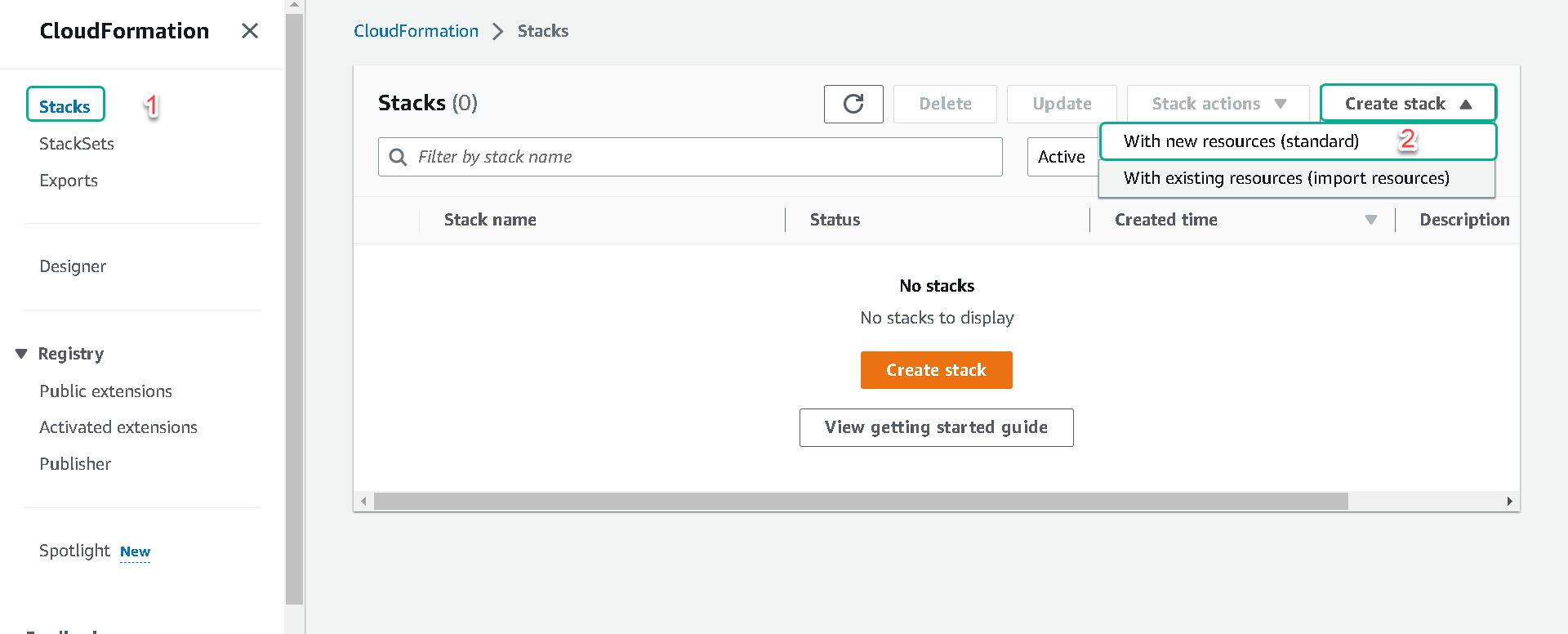Click the horizontal scrollbar thumb

click(x=861, y=501)
